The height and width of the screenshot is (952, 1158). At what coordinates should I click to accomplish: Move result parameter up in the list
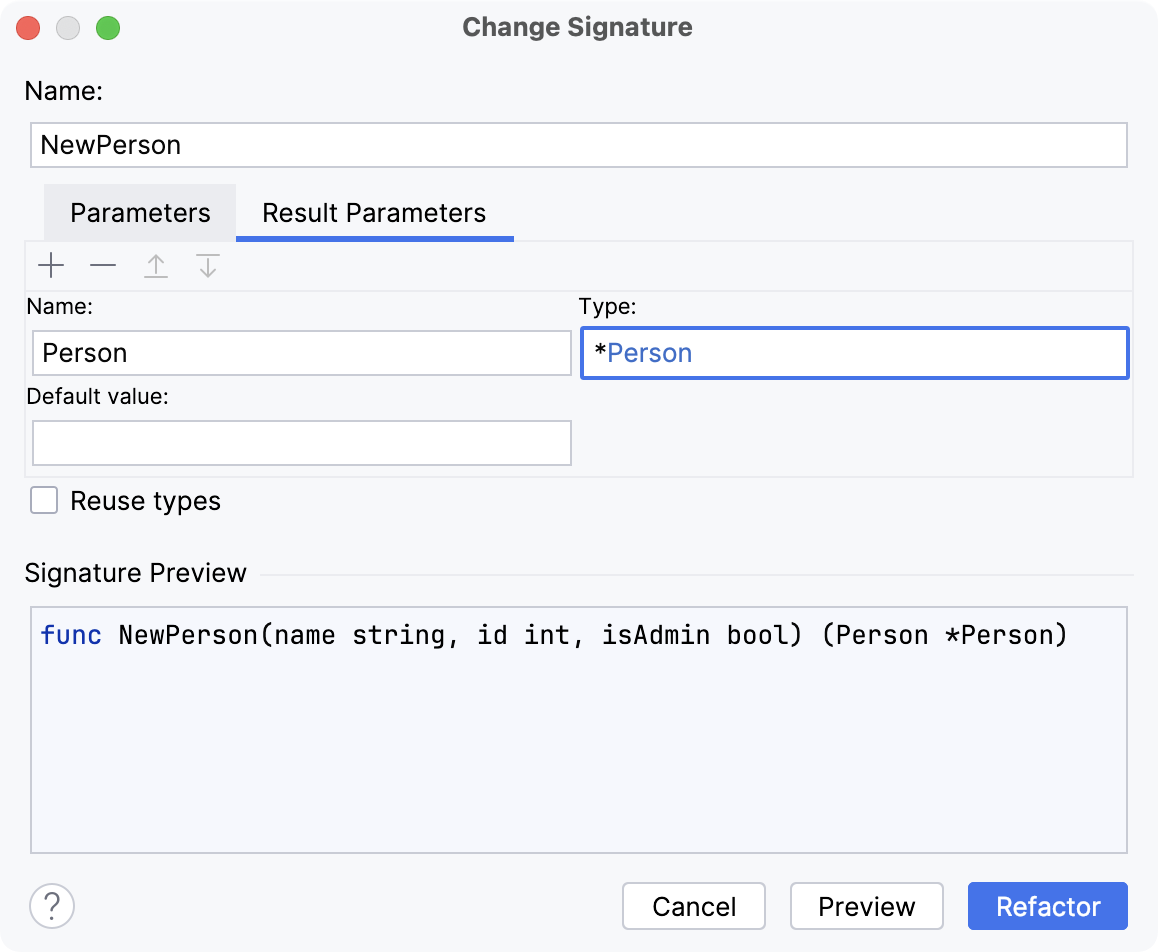click(156, 265)
